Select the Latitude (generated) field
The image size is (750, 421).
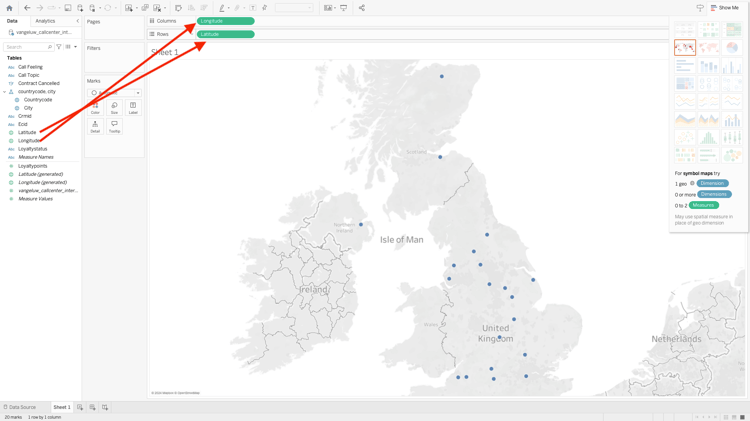[40, 174]
